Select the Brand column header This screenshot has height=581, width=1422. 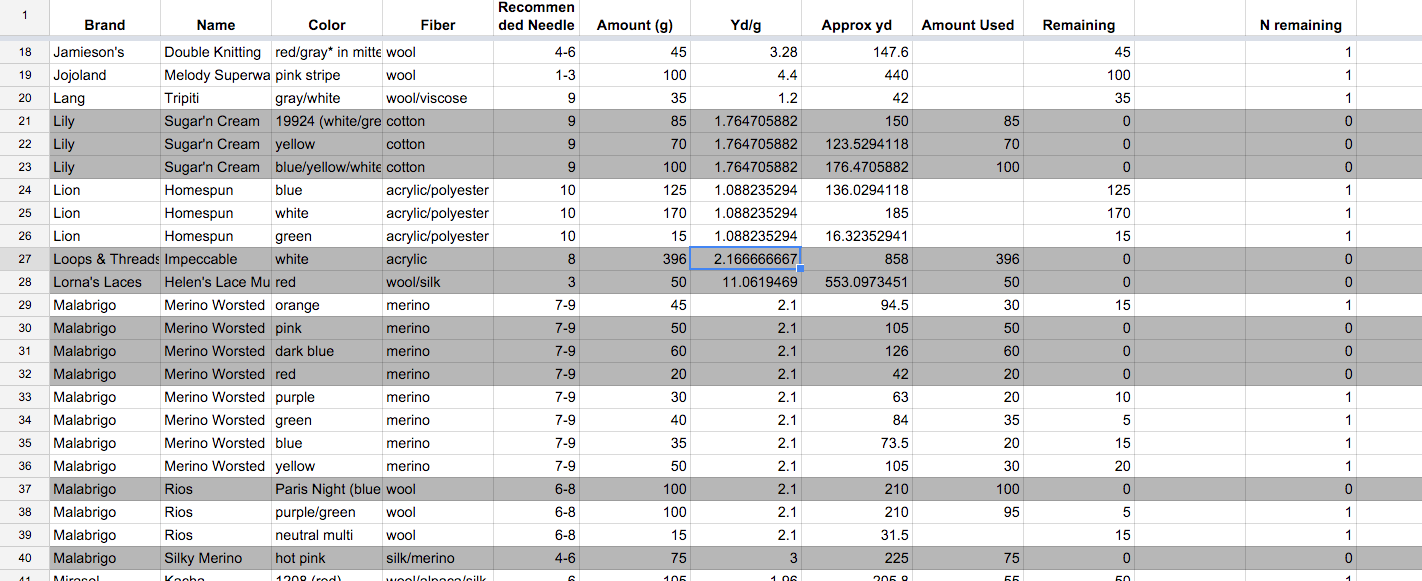click(104, 25)
